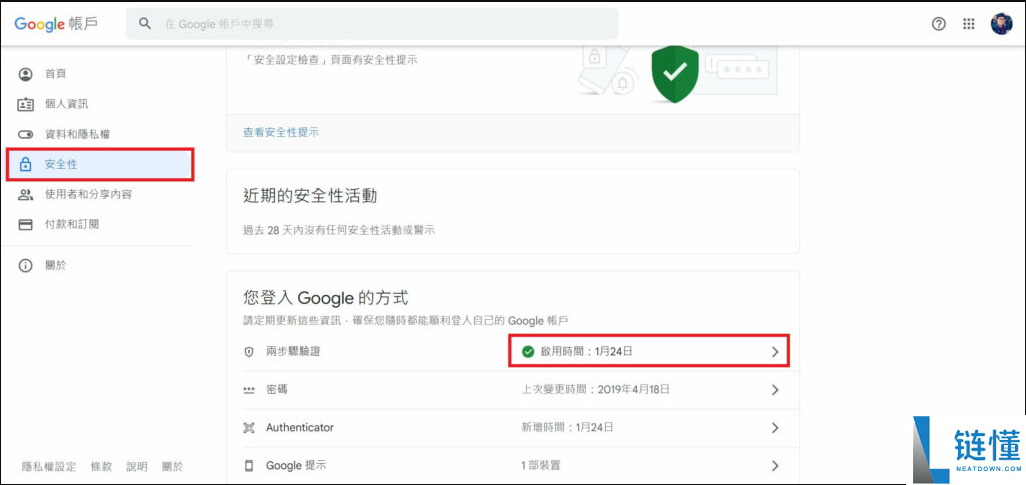
Task: Click the 近期的安全性活動 heading
Action: (x=310, y=196)
